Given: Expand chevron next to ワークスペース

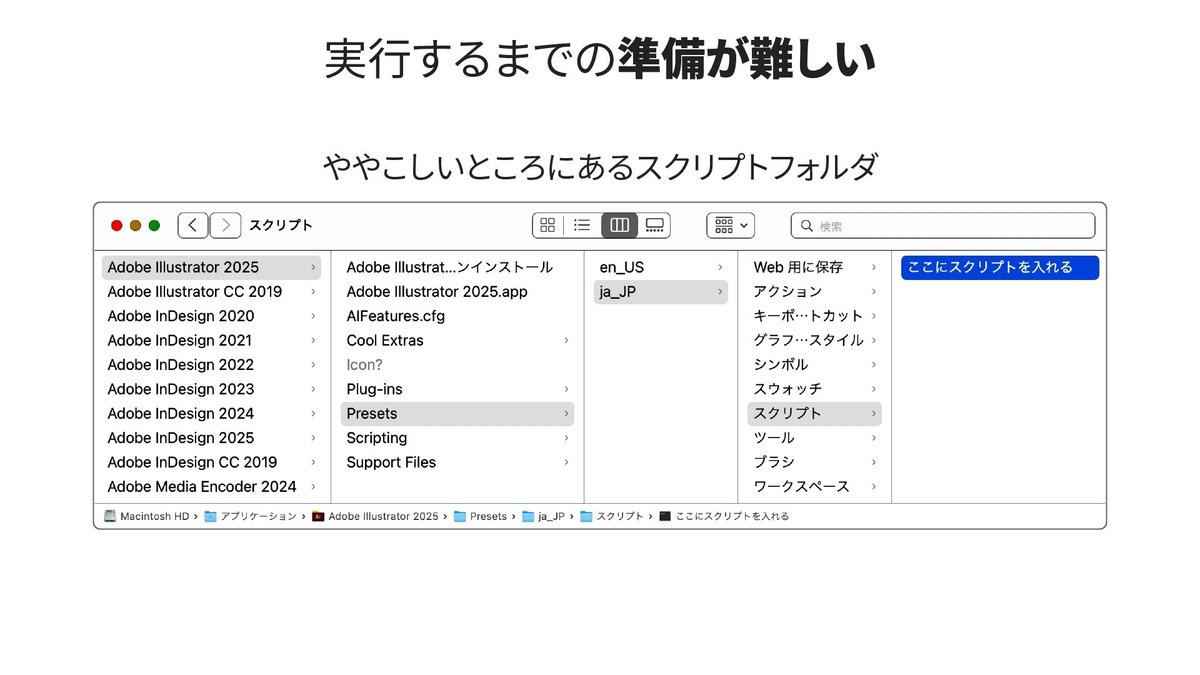Looking at the screenshot, I should [874, 486].
